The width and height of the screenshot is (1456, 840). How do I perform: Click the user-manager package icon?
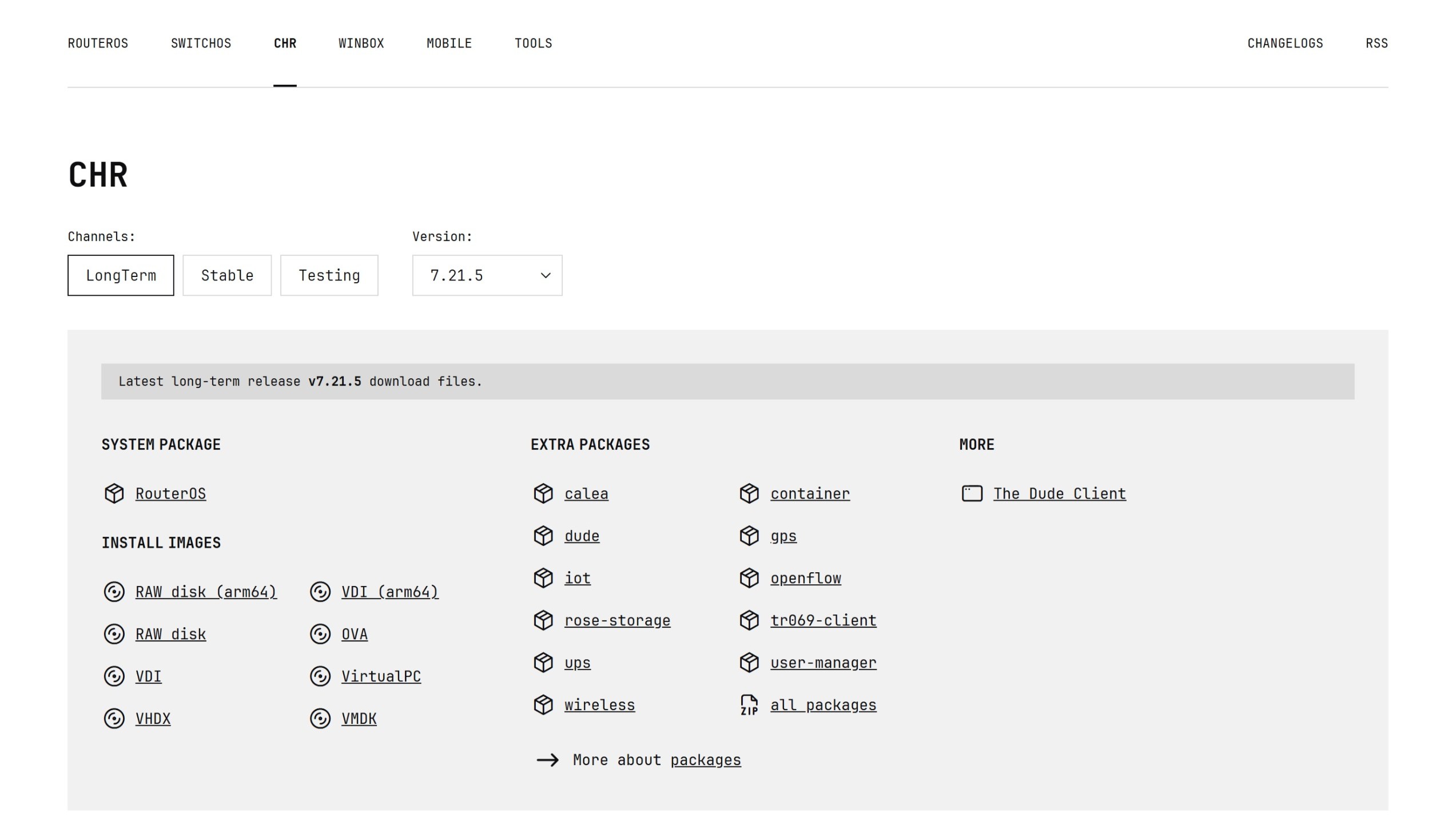[x=749, y=662]
